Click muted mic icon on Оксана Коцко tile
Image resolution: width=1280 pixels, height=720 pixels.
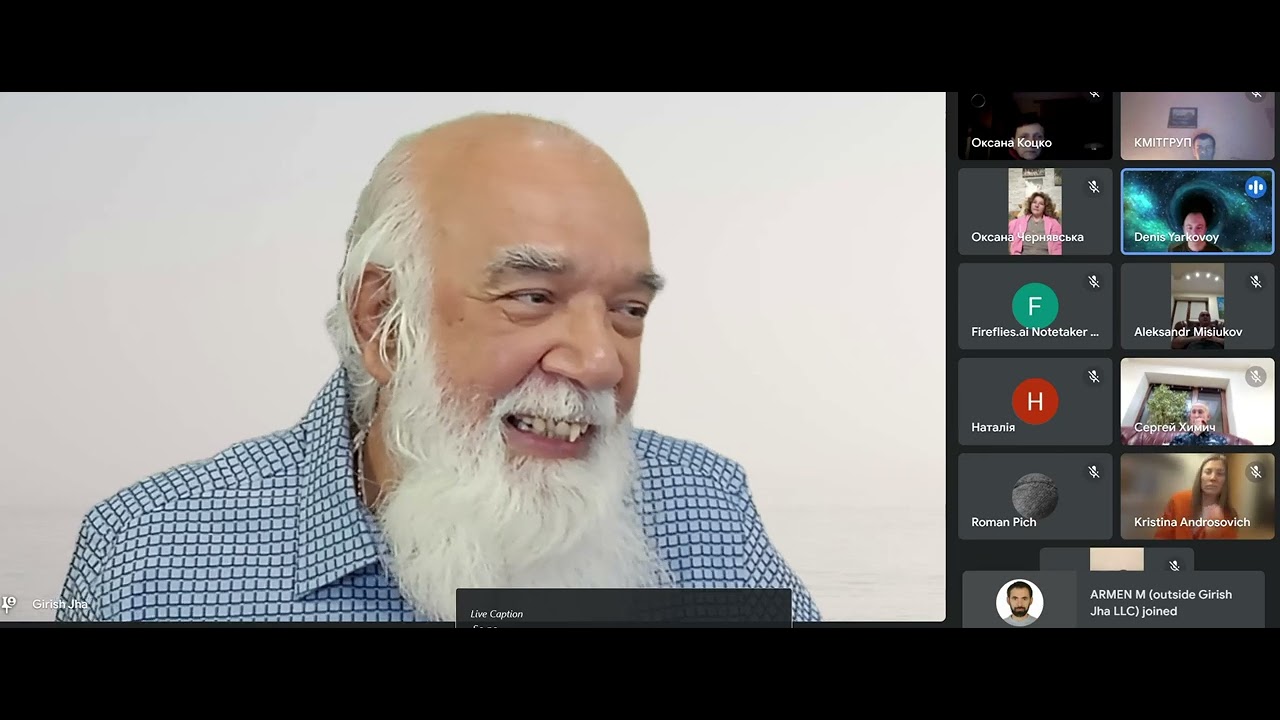pyautogui.click(x=1094, y=95)
